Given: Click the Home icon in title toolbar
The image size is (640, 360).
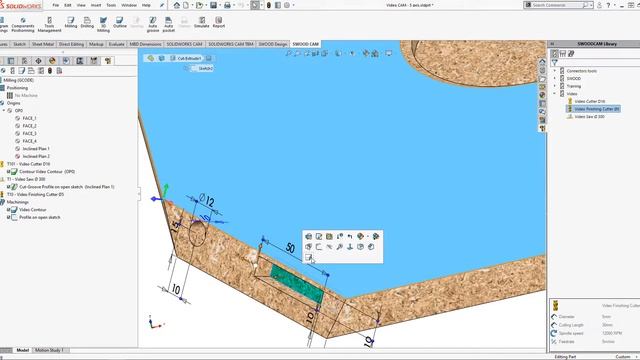Looking at the screenshot, I should pyautogui.click(x=177, y=5).
